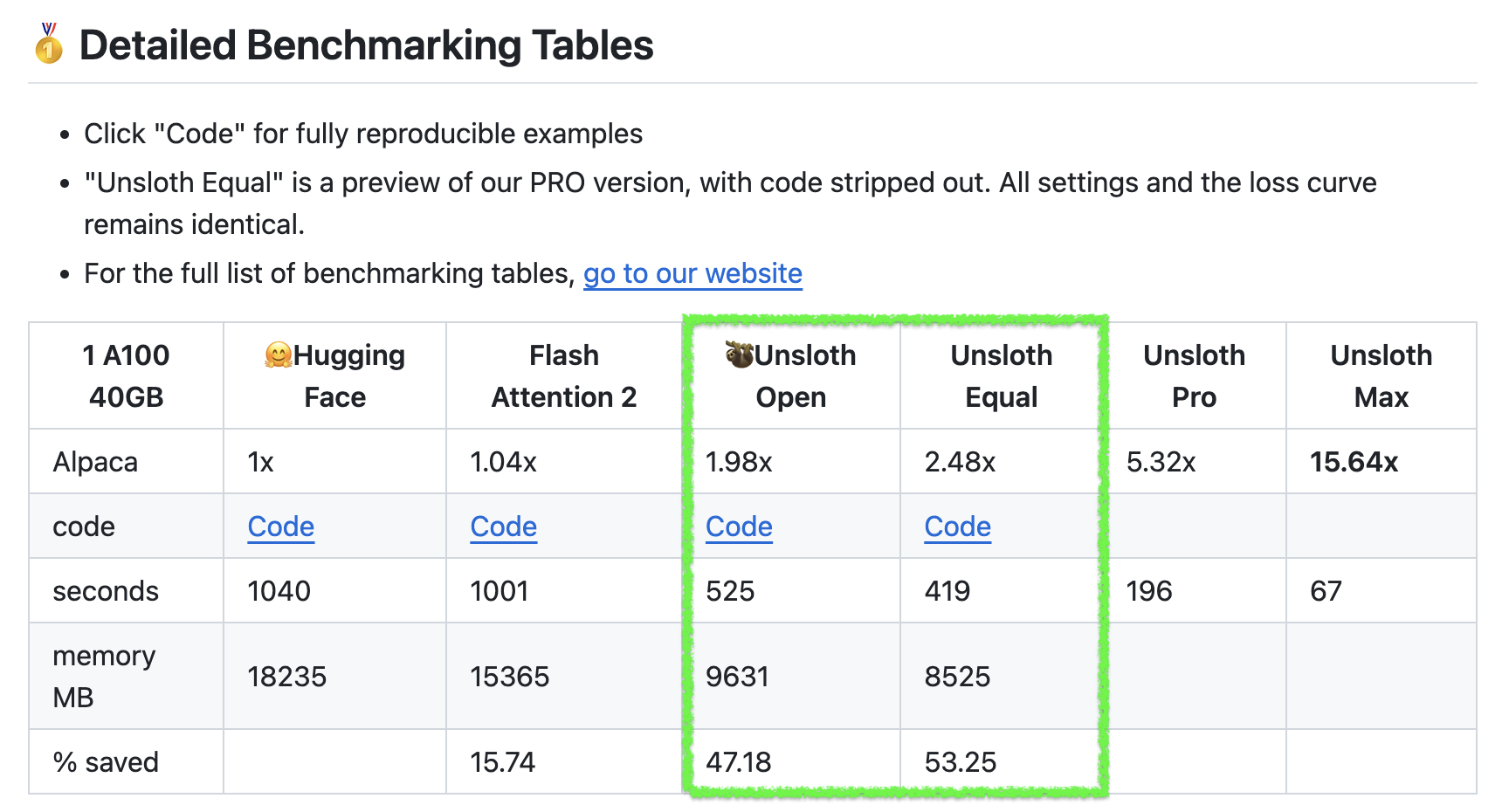Screen dimensions: 1509x812
Task: Click the 'Detailed Benchmarking Tables' heading
Action: [366, 45]
